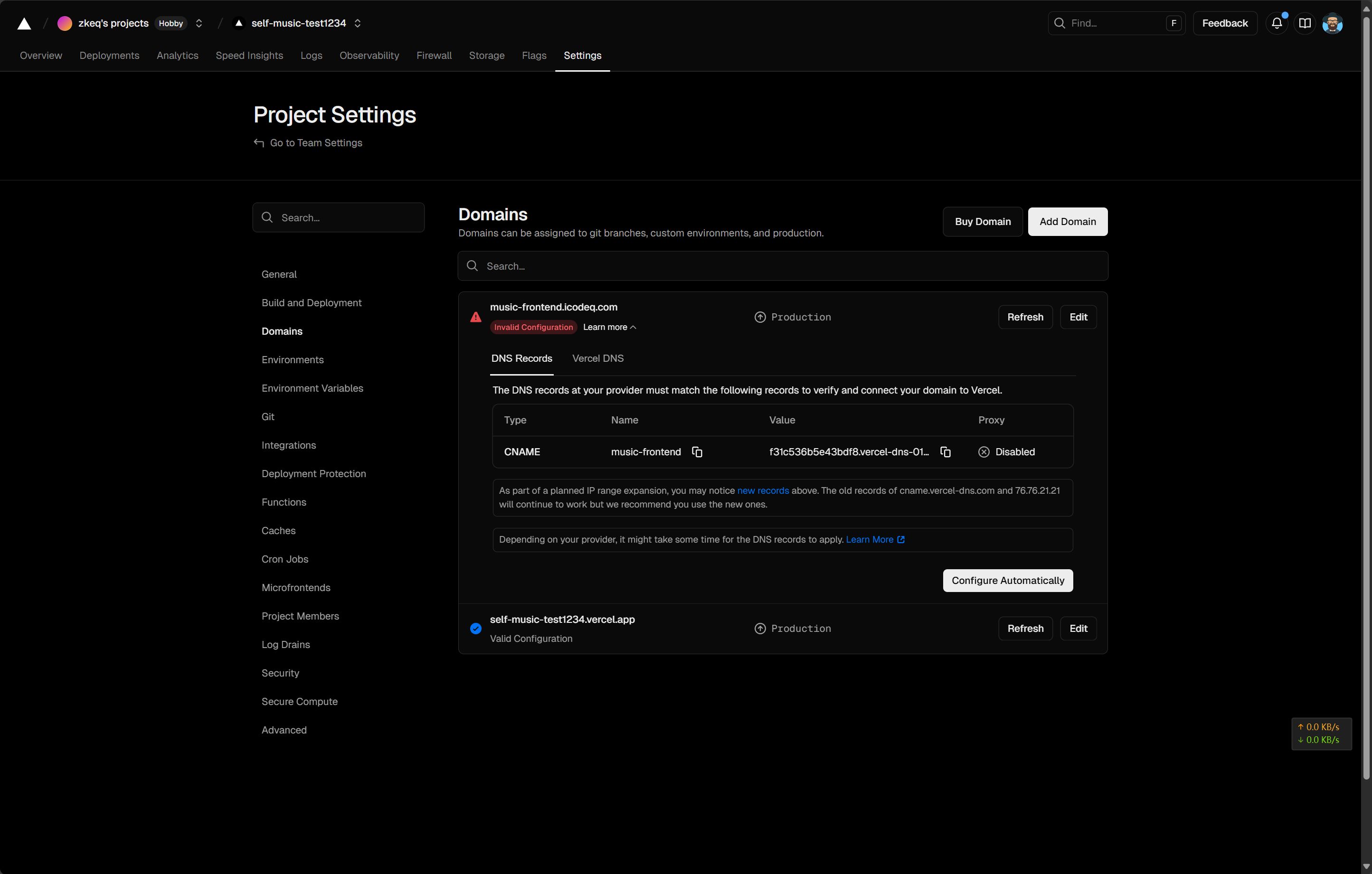Image resolution: width=1372 pixels, height=874 pixels.
Task: Focus the Find search field
Action: [1116, 23]
